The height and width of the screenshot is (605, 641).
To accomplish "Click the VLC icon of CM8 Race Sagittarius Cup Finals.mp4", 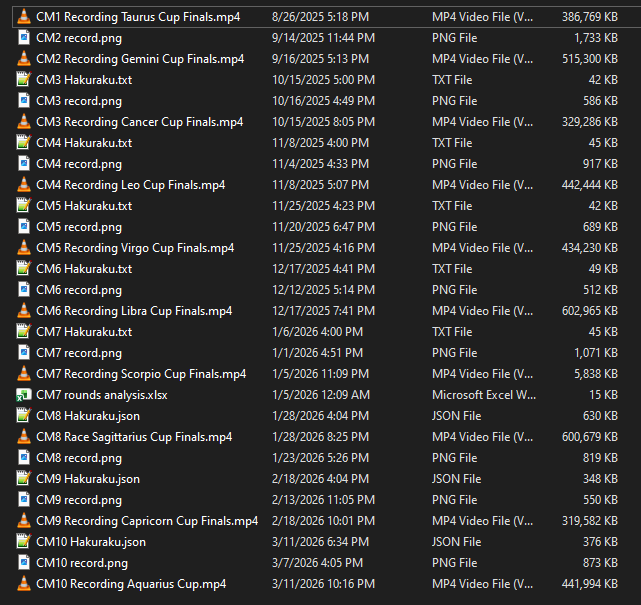I will click(24, 437).
